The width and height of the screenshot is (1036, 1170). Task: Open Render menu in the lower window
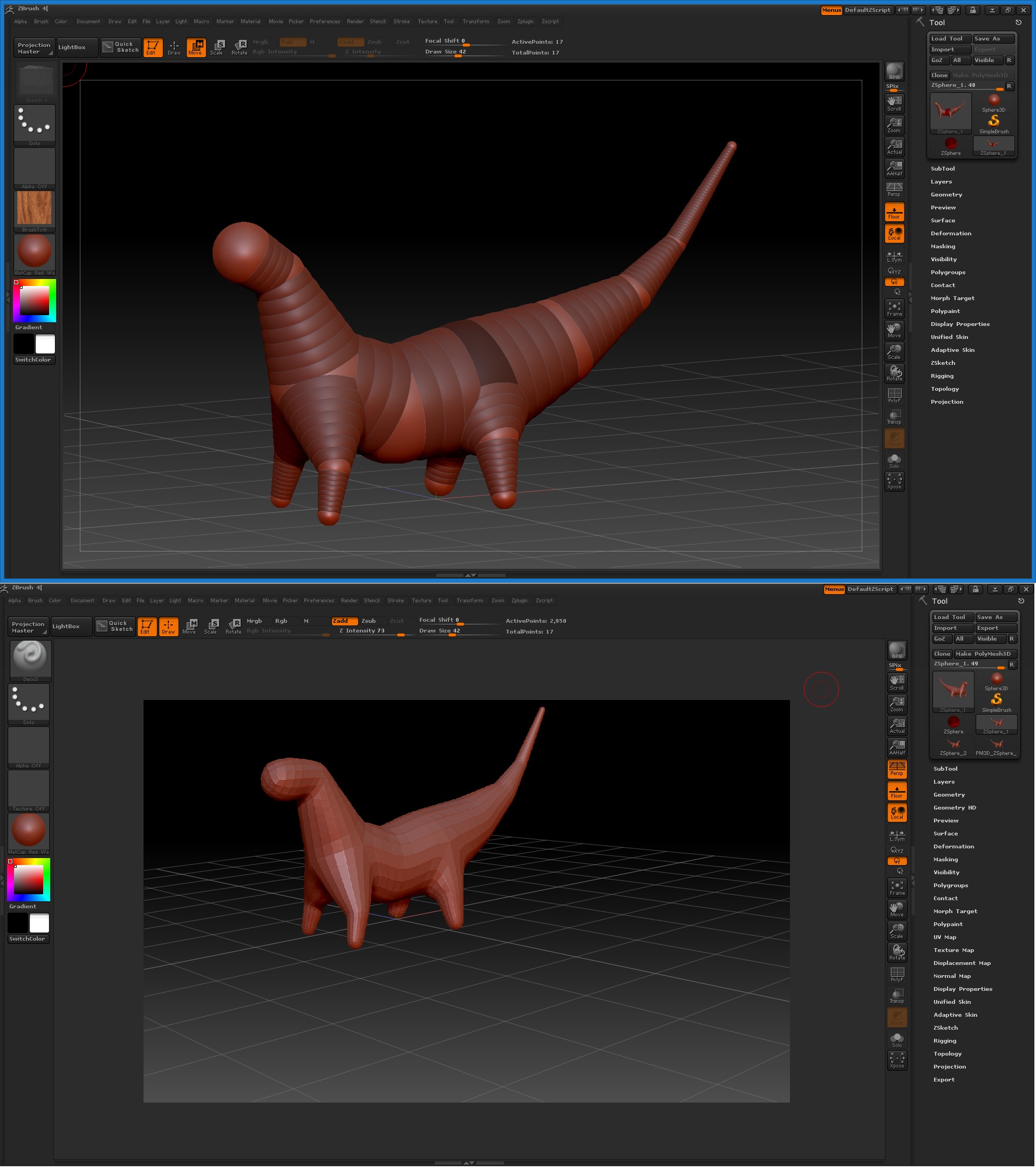349,601
